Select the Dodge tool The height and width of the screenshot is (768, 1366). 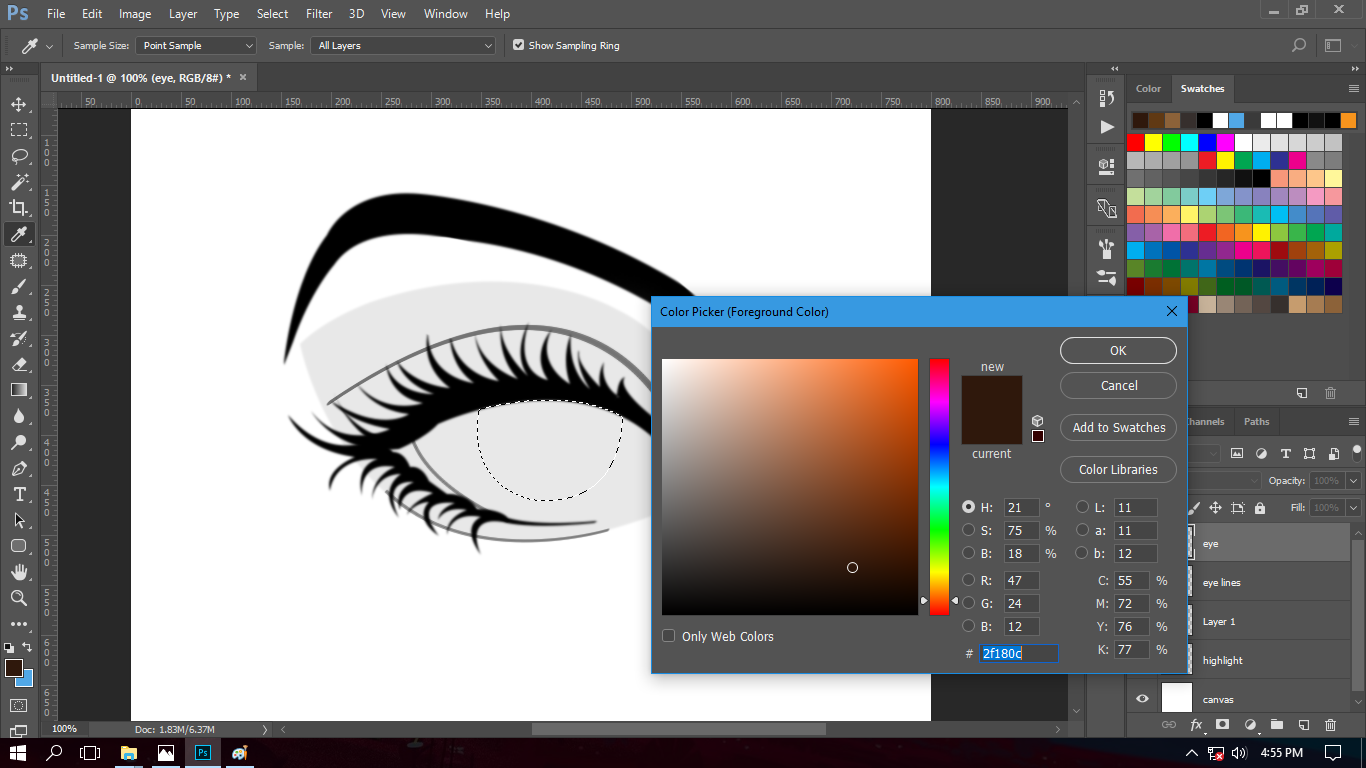click(19, 442)
